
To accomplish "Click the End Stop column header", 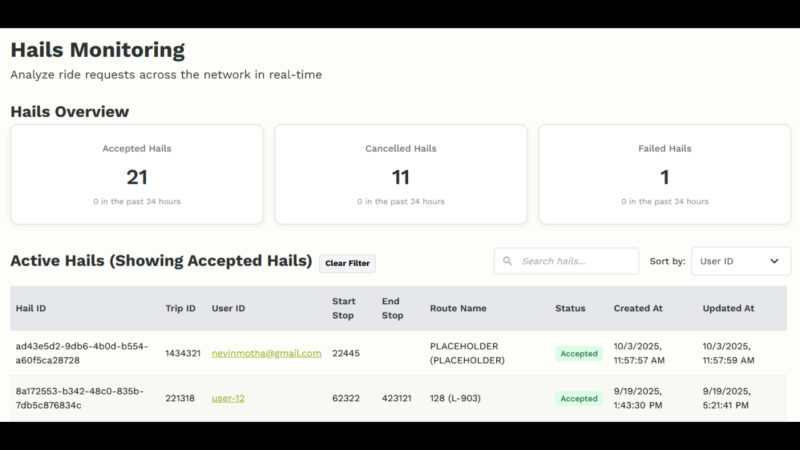I will 392,308.
